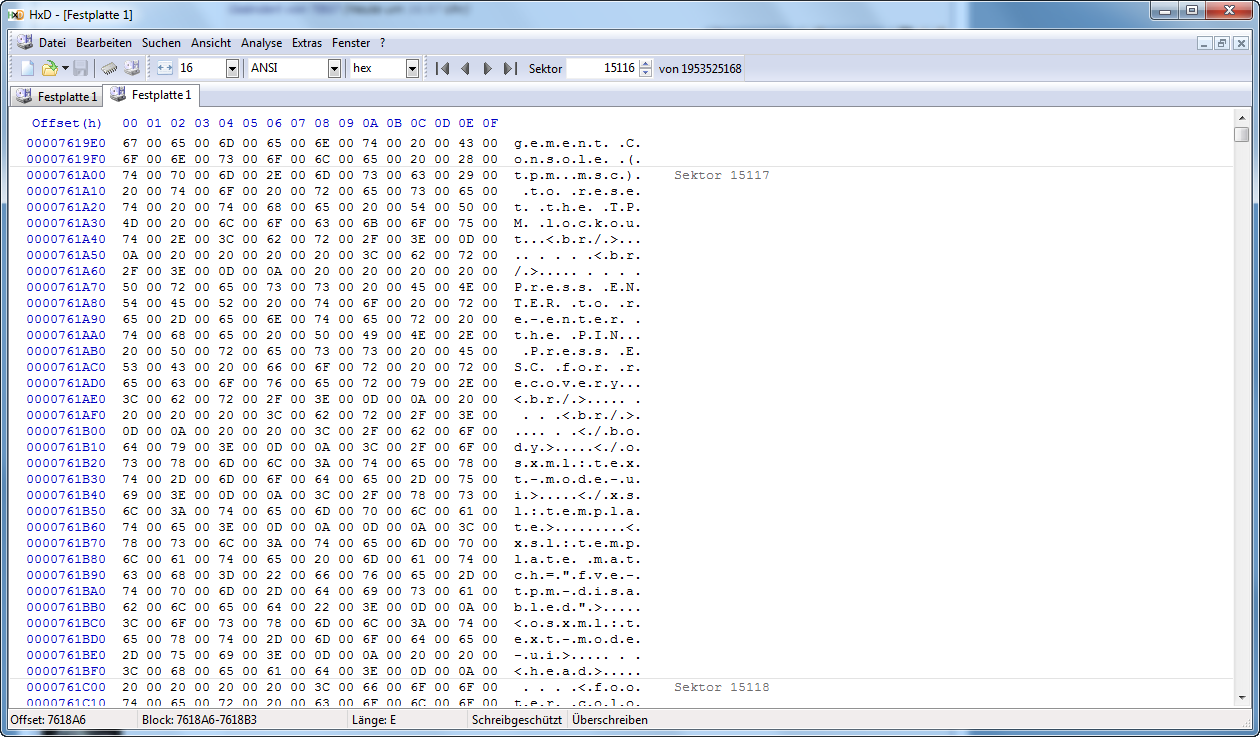The width and height of the screenshot is (1260, 737).
Task: Click the scrollbar down arrow
Action: pos(1241,699)
